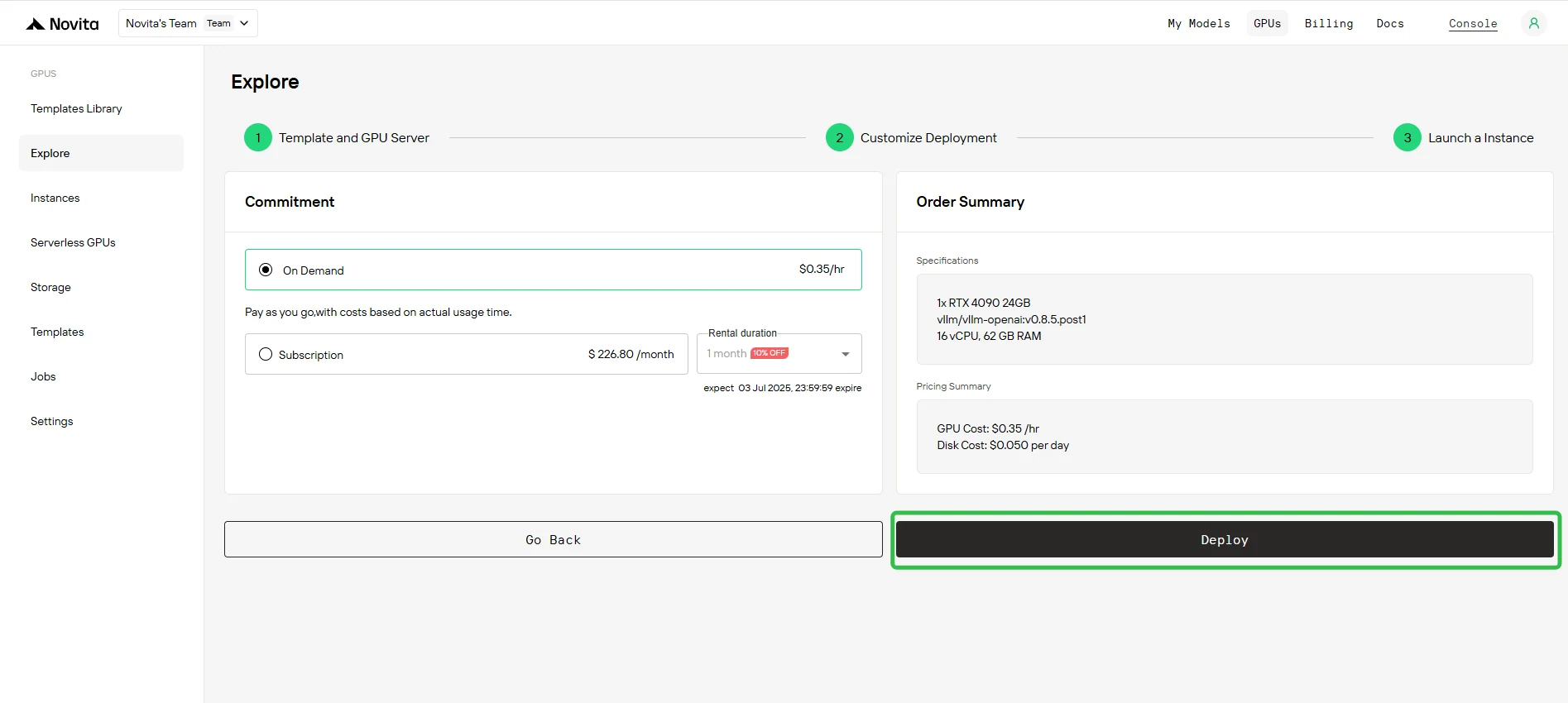This screenshot has width=1568, height=703.
Task: Click the Disk Cost: $0.050 per day line
Action: (1003, 445)
